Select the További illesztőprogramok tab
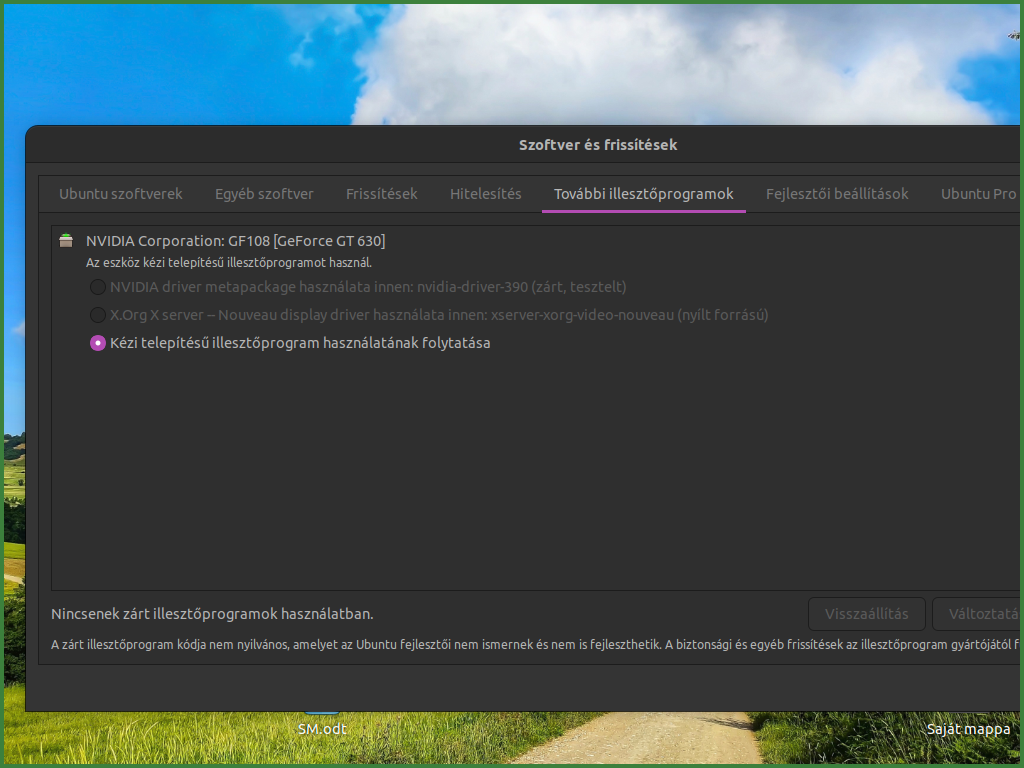Viewport: 1024px width, 768px height. 644,194
